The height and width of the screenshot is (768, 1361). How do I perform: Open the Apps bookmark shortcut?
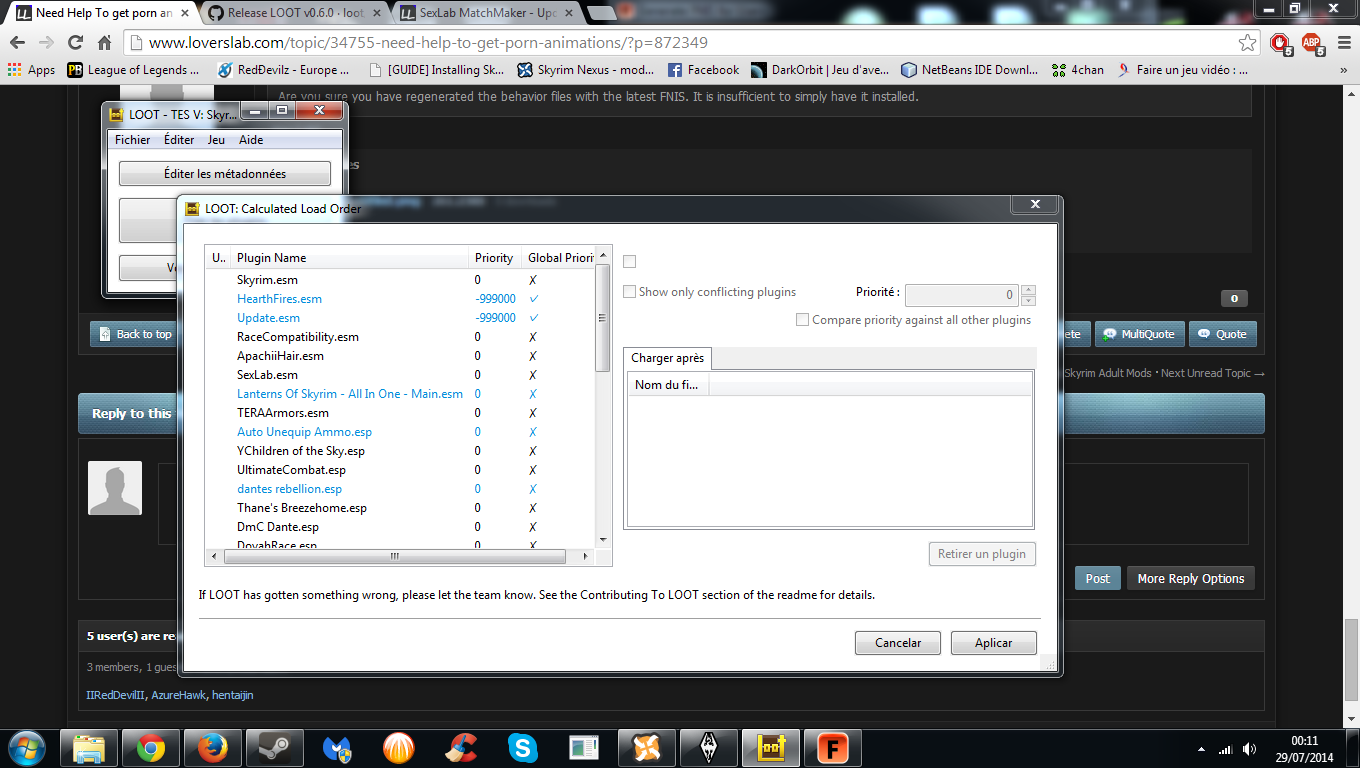[x=32, y=70]
